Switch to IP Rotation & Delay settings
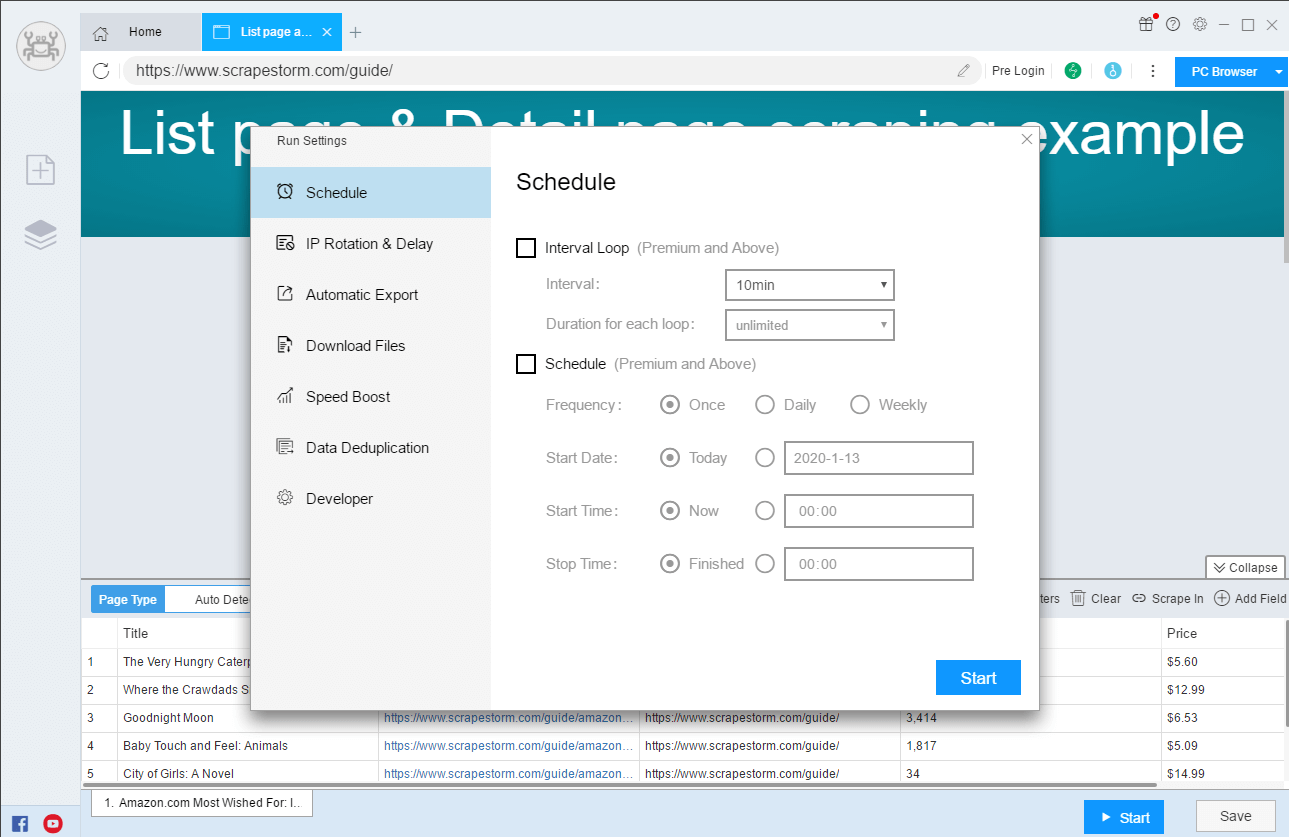 (369, 244)
